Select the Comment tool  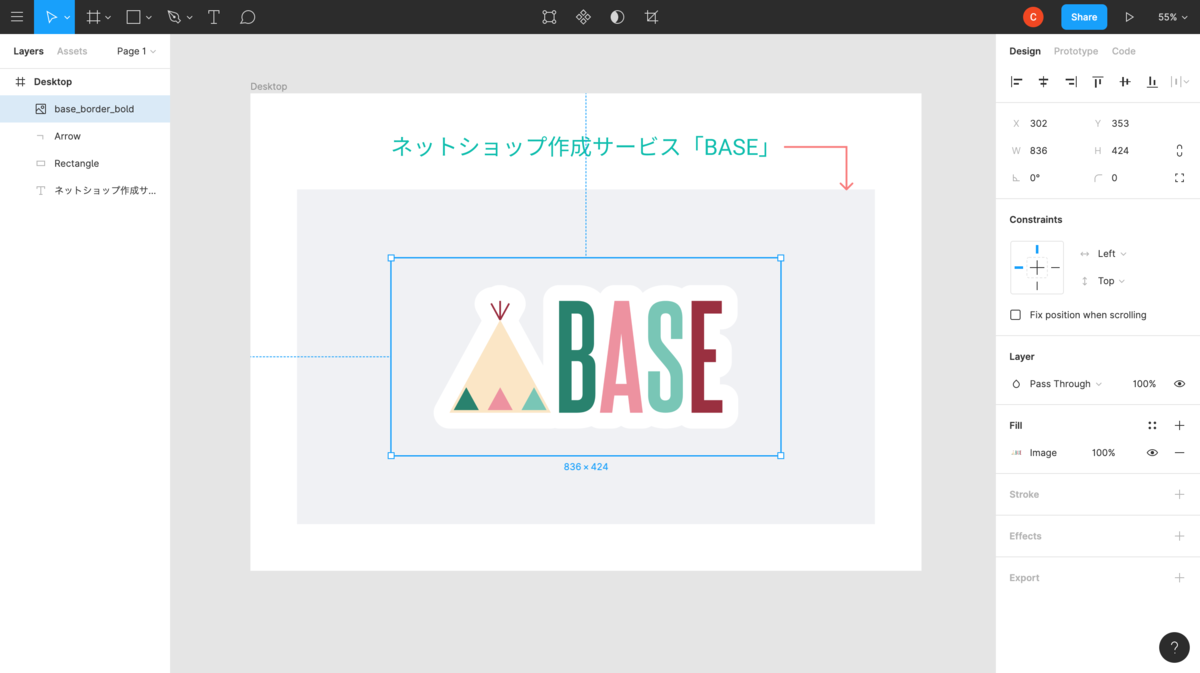pos(248,17)
